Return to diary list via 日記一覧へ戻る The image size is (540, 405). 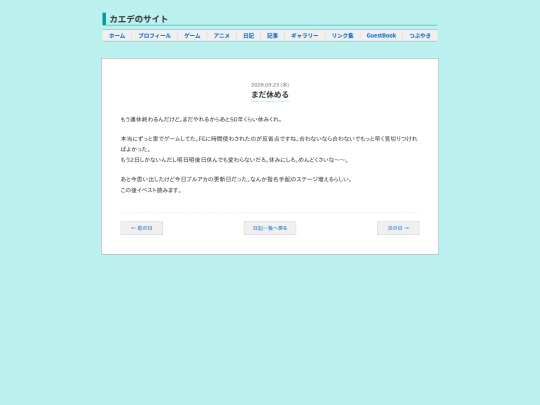[270, 228]
